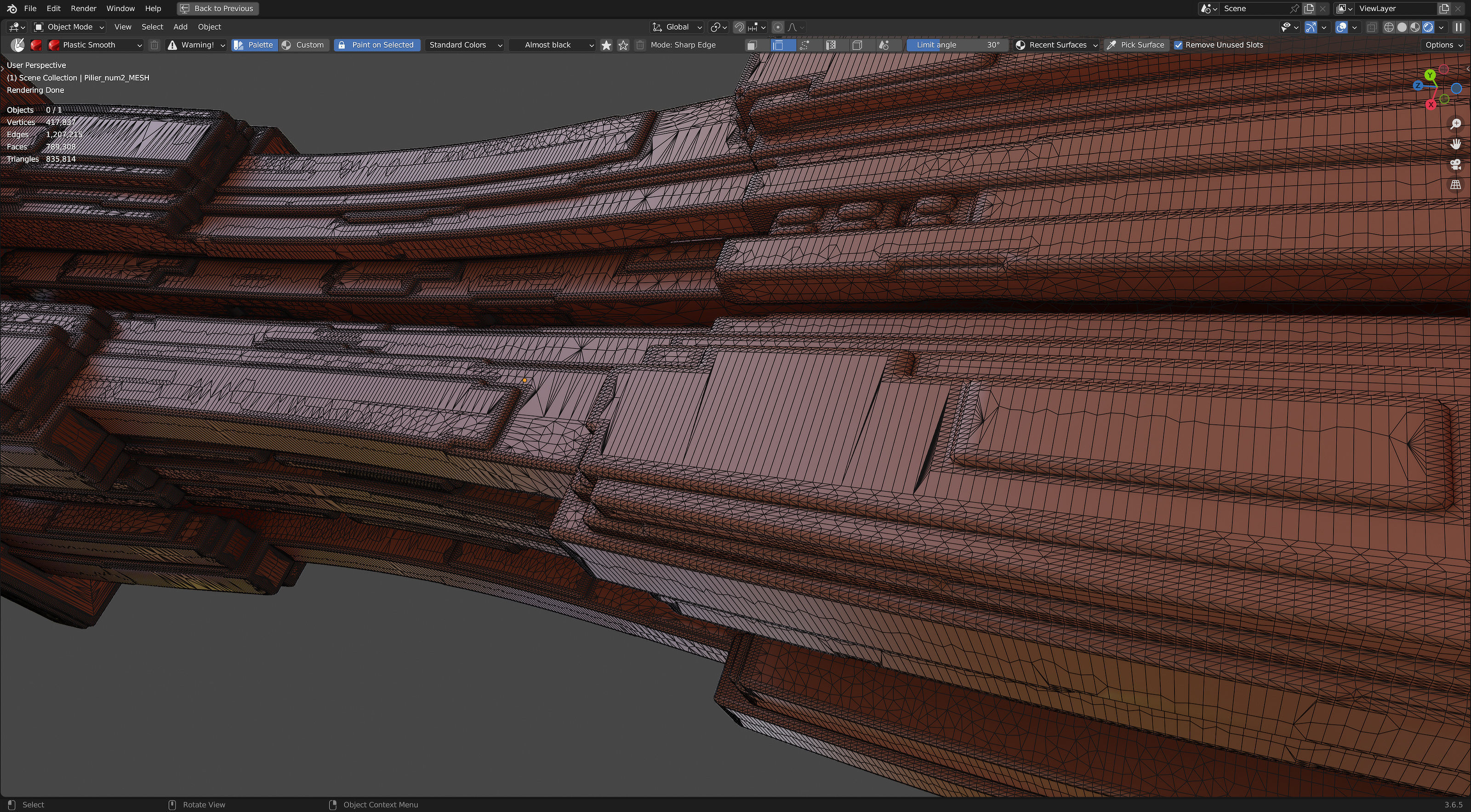Pin the scene with the pin icon

(x=1294, y=9)
